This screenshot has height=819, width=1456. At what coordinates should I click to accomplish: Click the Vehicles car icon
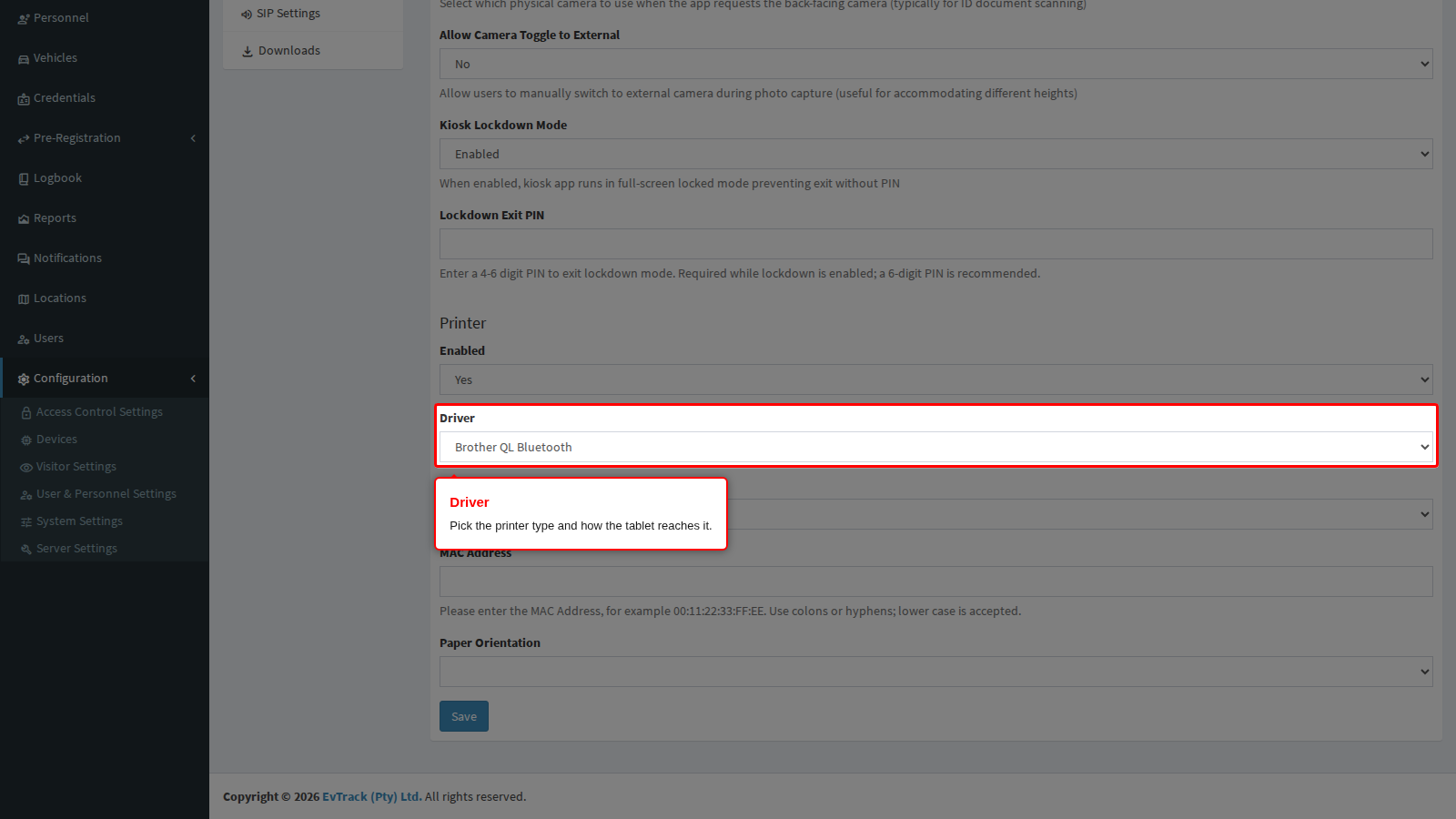(24, 58)
